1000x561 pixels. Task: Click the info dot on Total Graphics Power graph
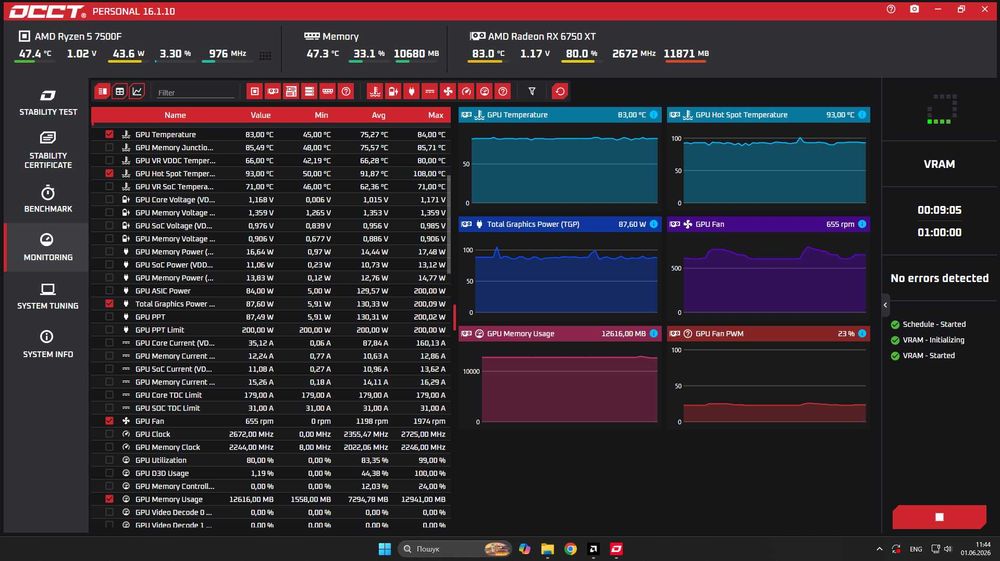(654, 224)
